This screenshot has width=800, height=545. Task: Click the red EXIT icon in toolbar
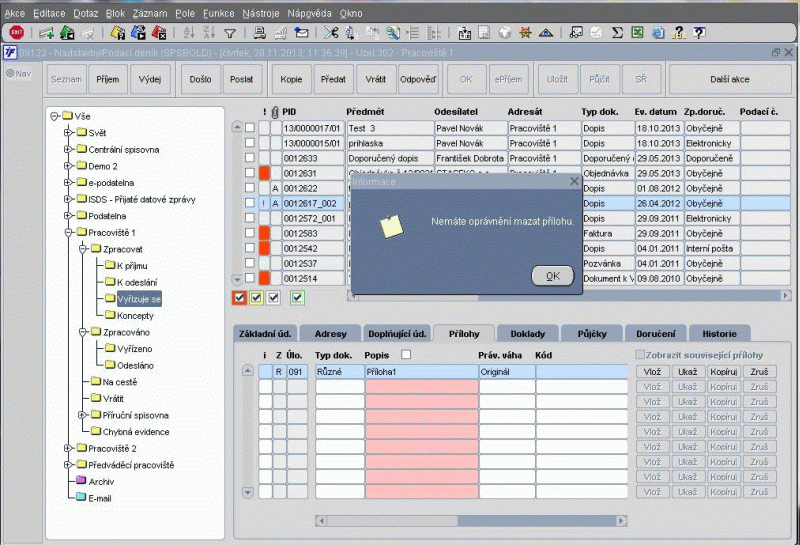pyautogui.click(x=16, y=32)
